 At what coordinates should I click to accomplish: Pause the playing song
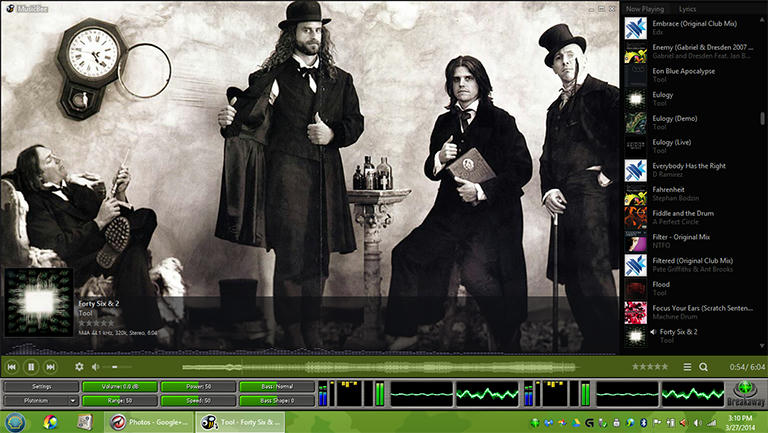tap(31, 366)
